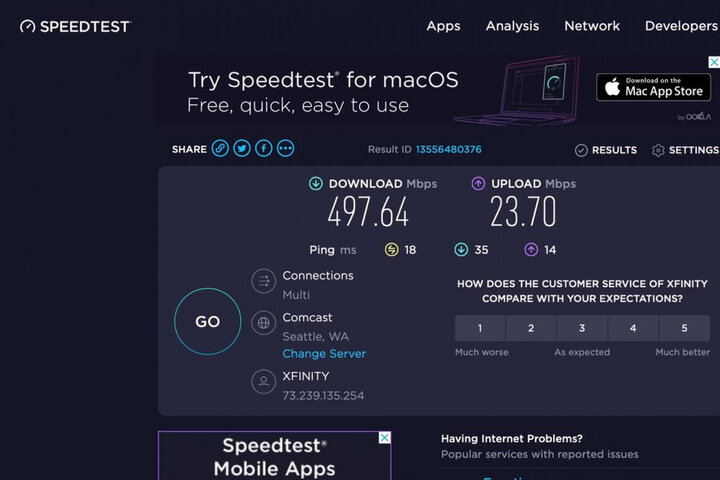Click the XFINITY user icon
The width and height of the screenshot is (720, 480).
(264, 381)
